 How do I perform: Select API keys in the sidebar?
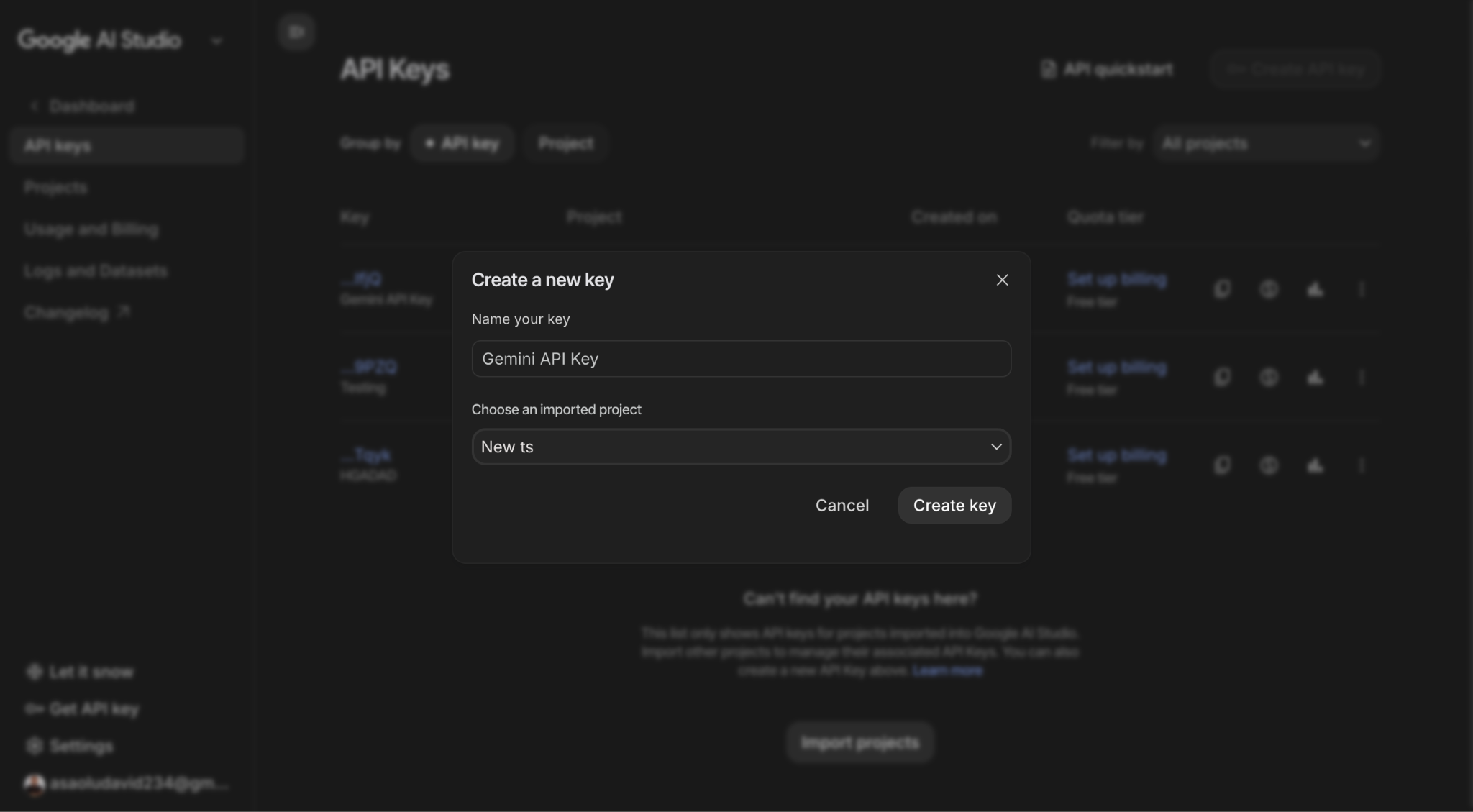[127, 145]
